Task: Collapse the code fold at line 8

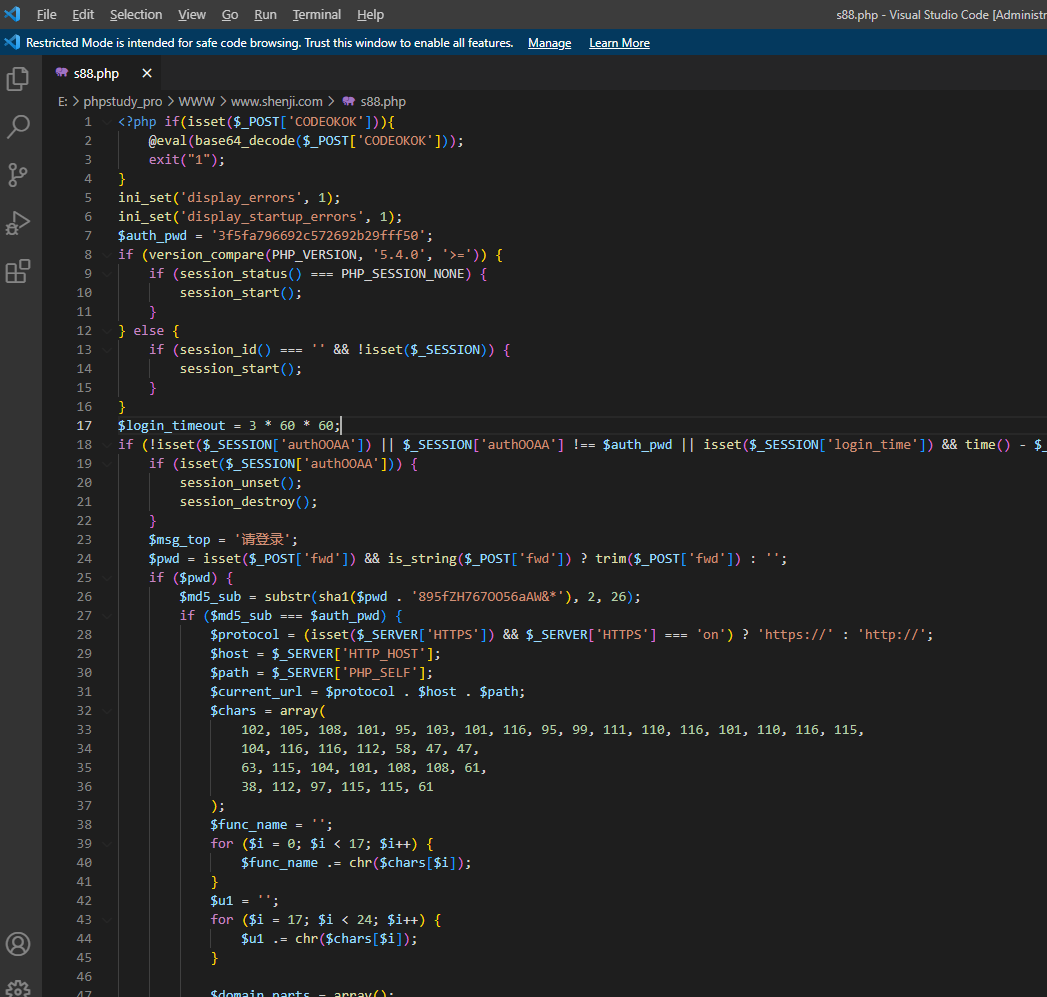Action: (107, 255)
